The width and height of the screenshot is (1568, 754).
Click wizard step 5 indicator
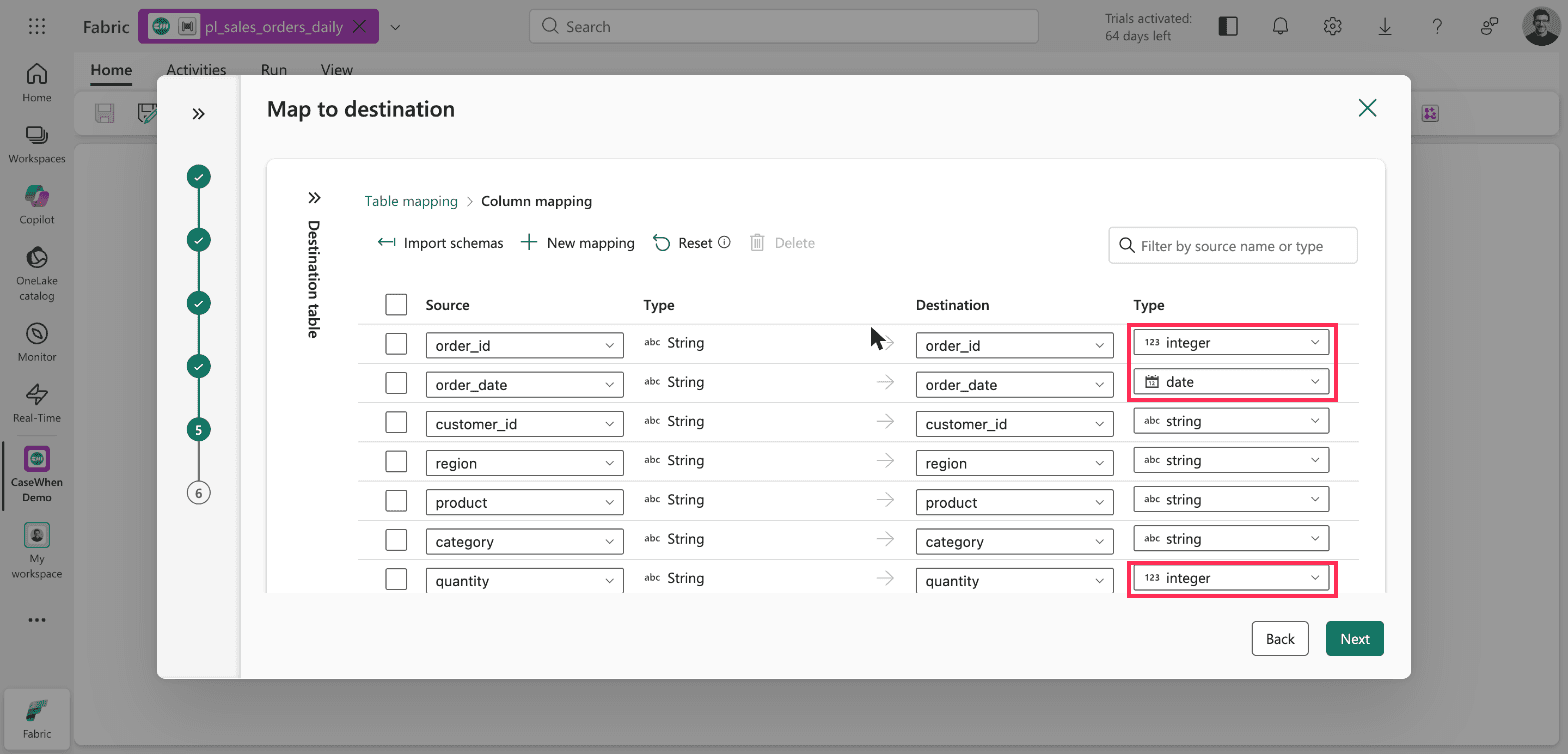point(199,430)
